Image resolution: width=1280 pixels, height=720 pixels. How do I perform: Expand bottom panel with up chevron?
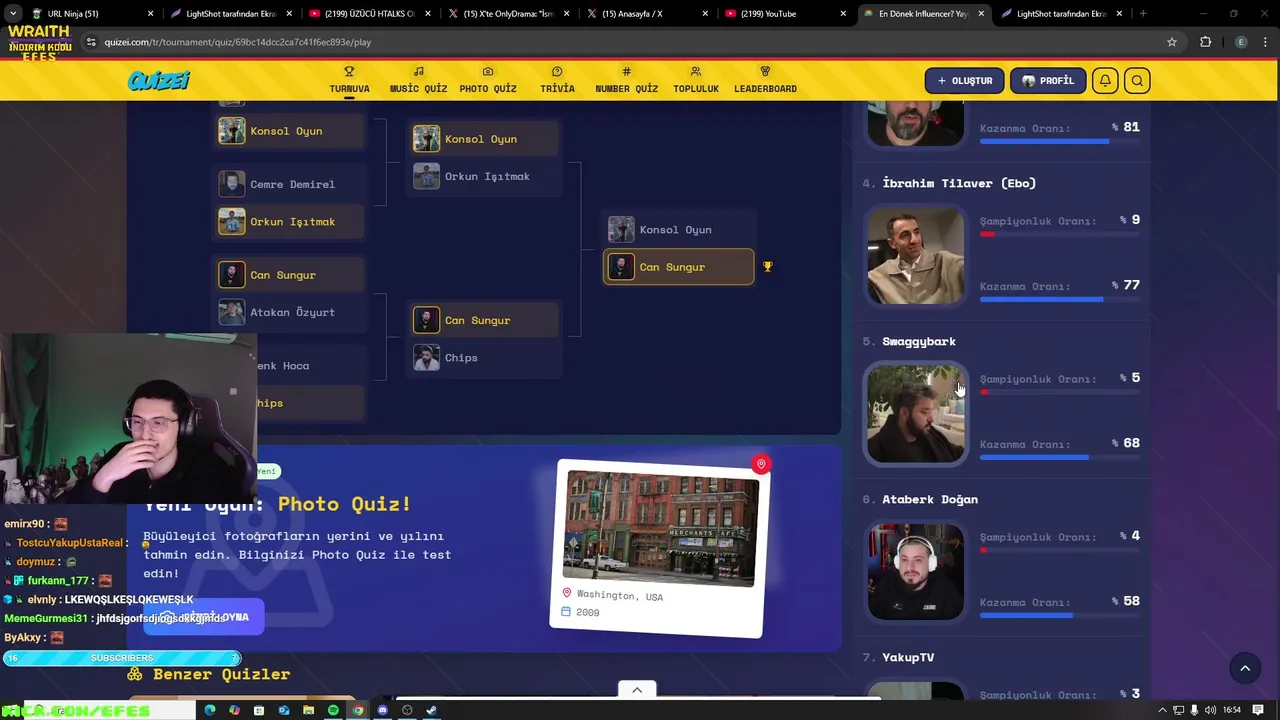click(x=637, y=689)
